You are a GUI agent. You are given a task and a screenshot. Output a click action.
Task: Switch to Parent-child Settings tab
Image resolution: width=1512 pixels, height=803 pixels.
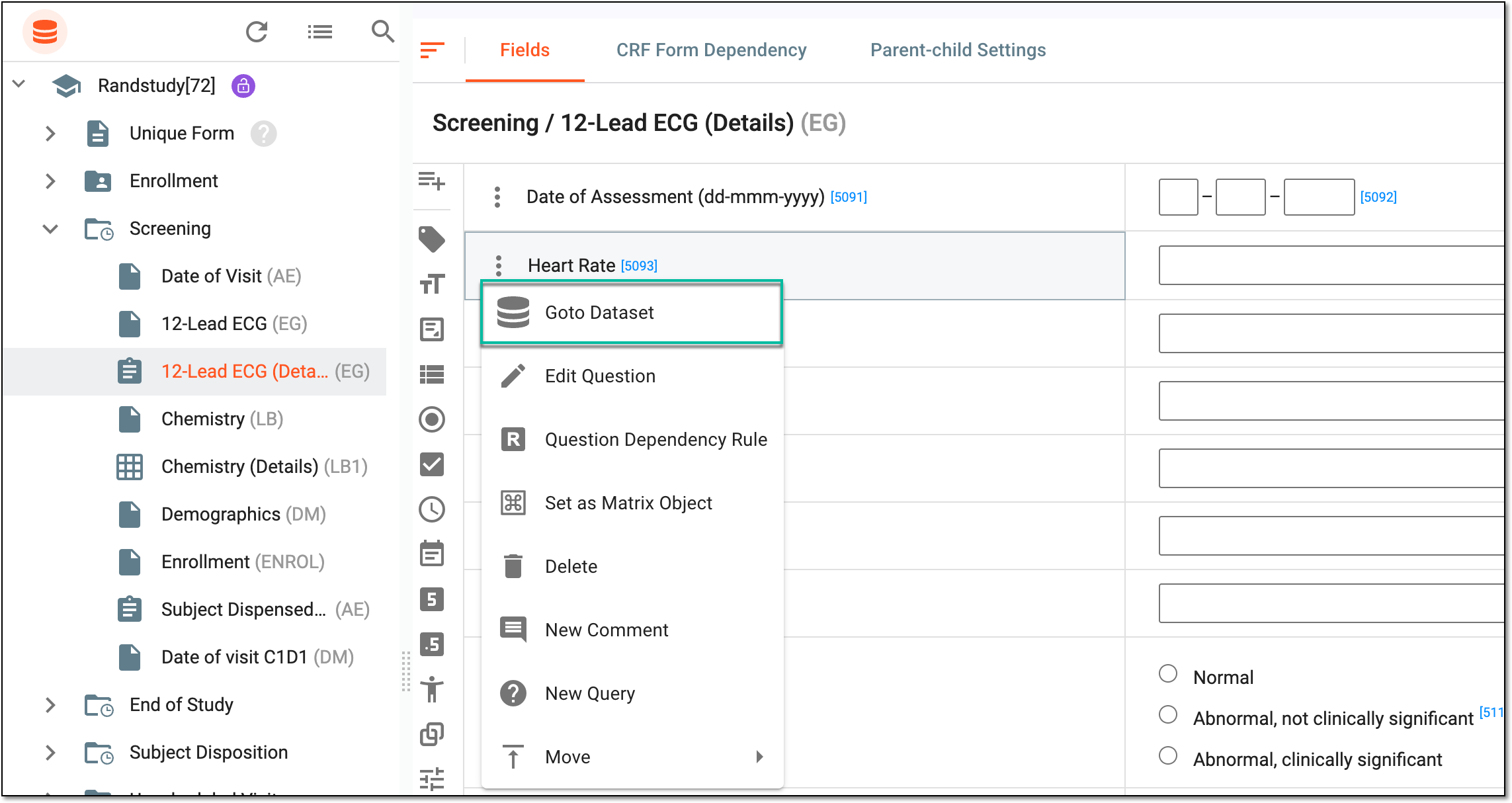[x=958, y=50]
